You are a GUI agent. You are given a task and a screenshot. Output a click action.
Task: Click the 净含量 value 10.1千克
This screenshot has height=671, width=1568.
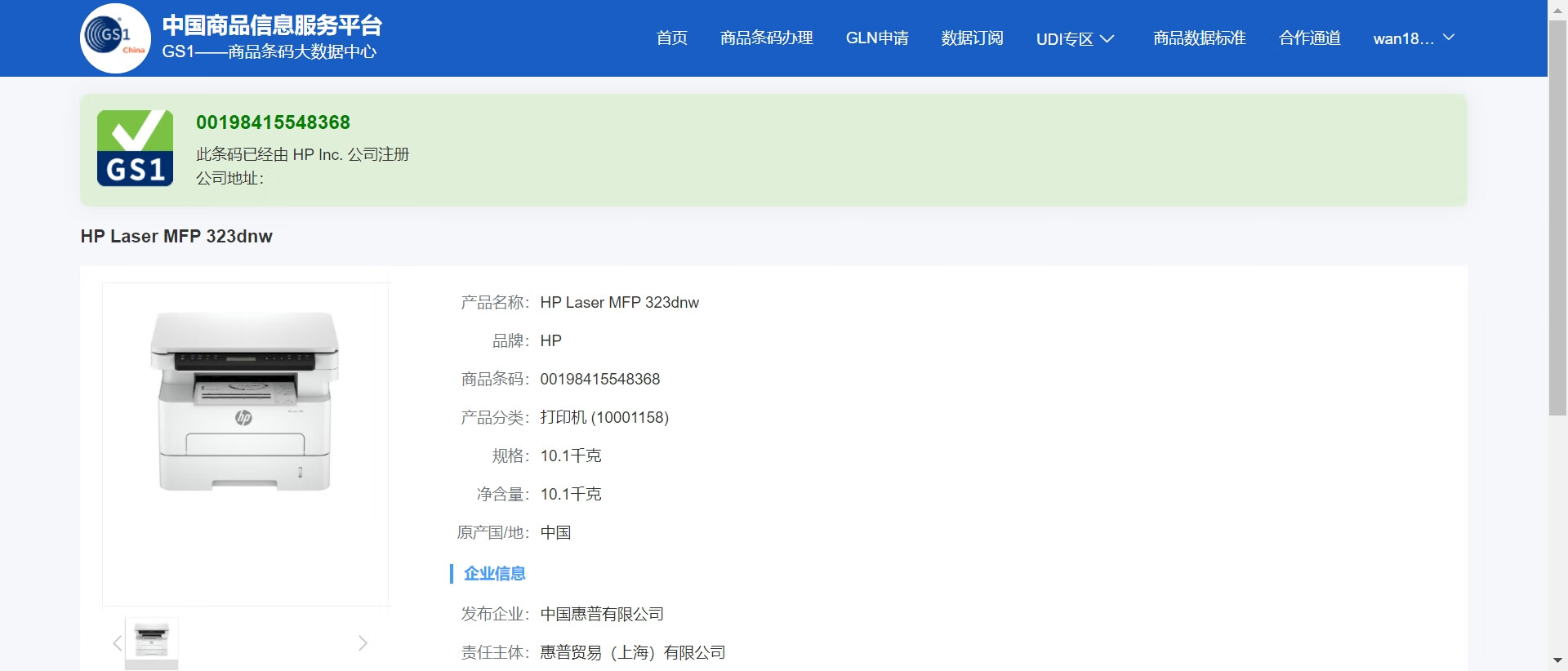tap(571, 494)
